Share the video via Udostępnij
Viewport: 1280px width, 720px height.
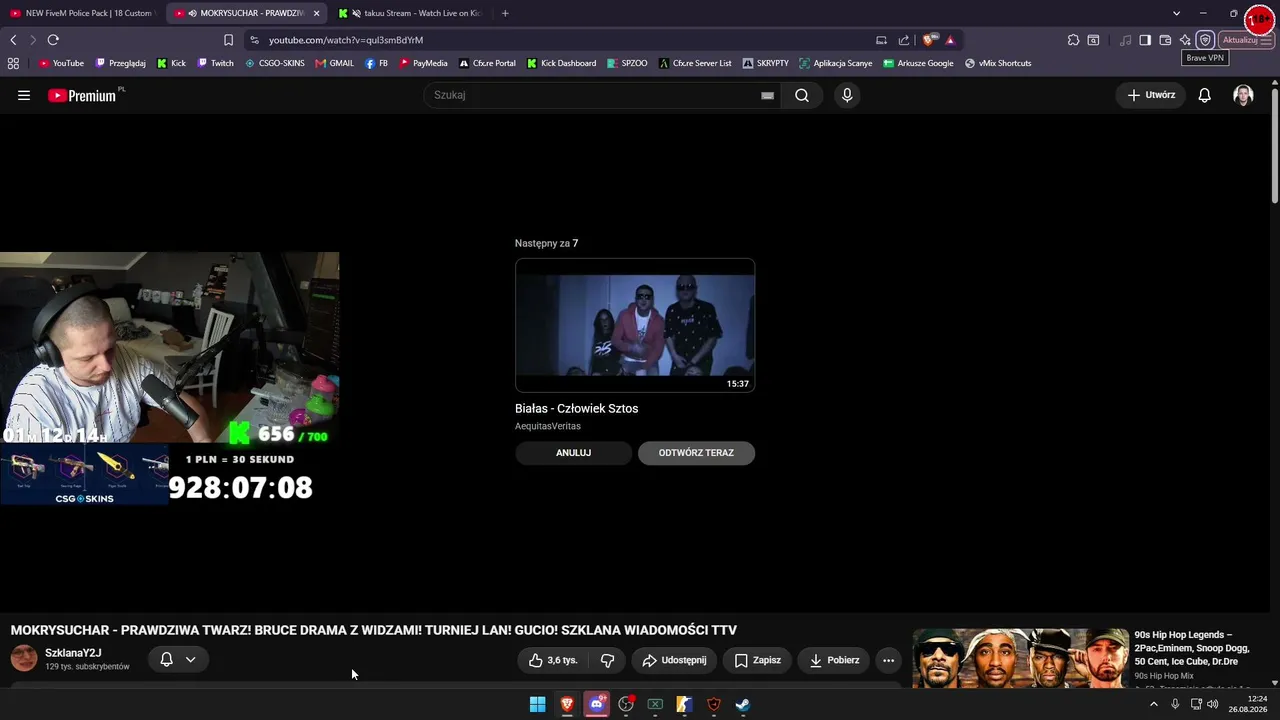click(674, 660)
